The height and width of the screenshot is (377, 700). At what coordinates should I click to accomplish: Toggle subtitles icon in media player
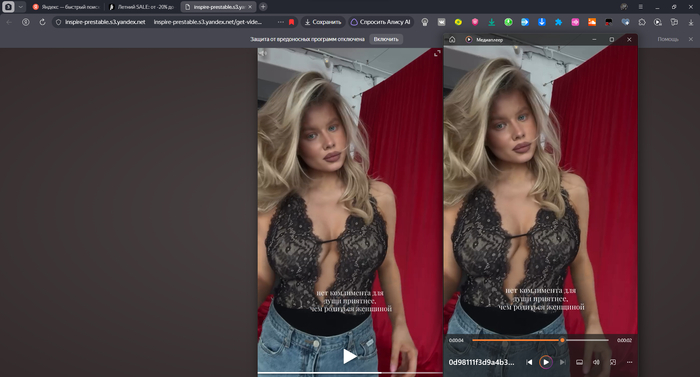click(579, 362)
